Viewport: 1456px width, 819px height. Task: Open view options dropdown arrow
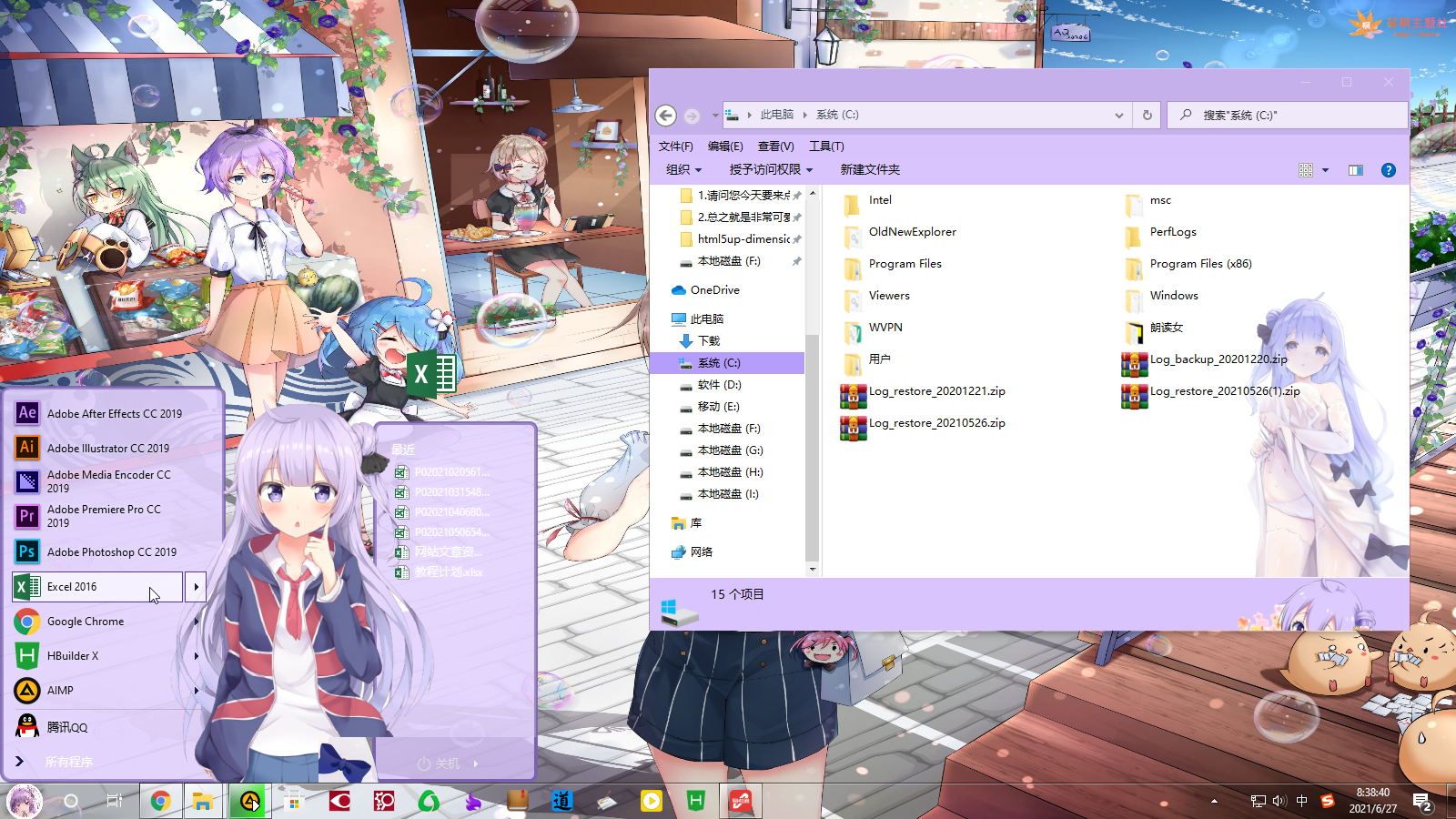(x=1325, y=170)
